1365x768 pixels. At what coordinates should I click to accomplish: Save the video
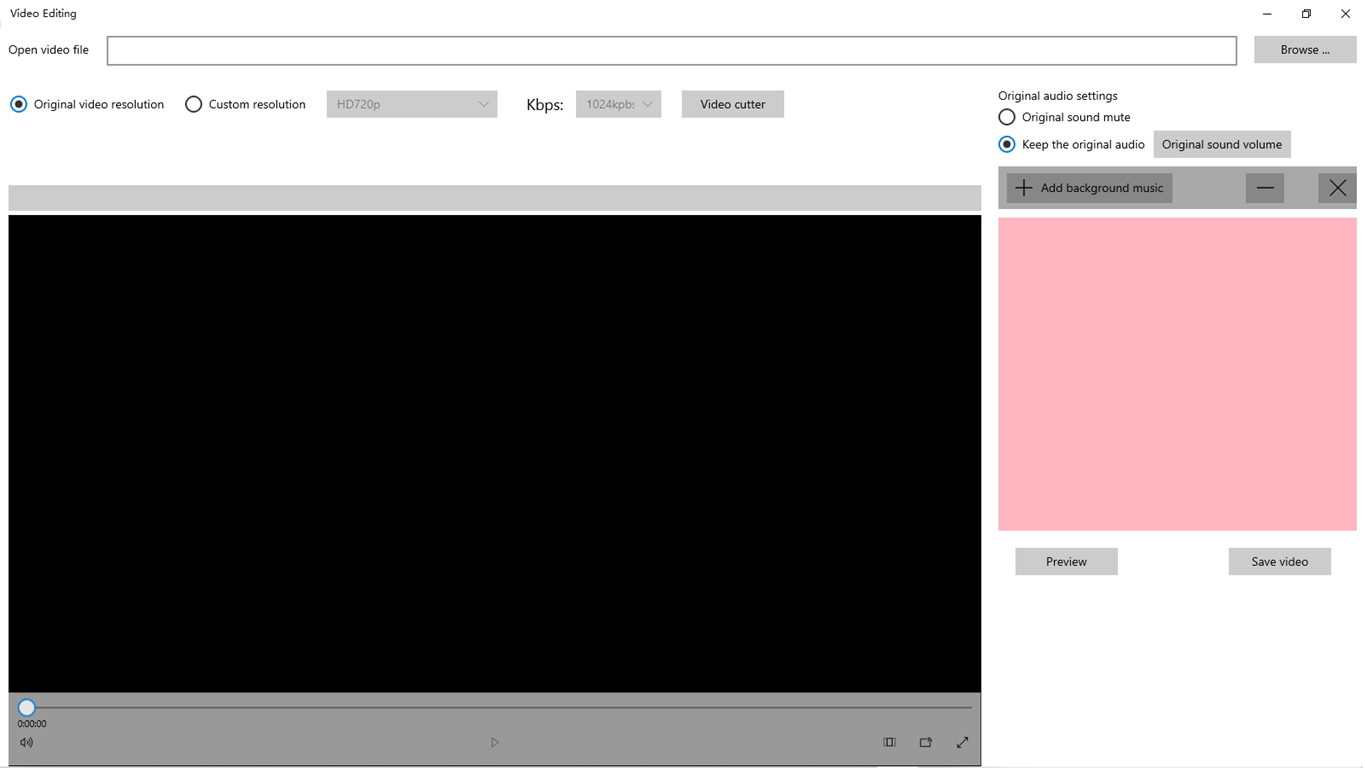[1279, 561]
